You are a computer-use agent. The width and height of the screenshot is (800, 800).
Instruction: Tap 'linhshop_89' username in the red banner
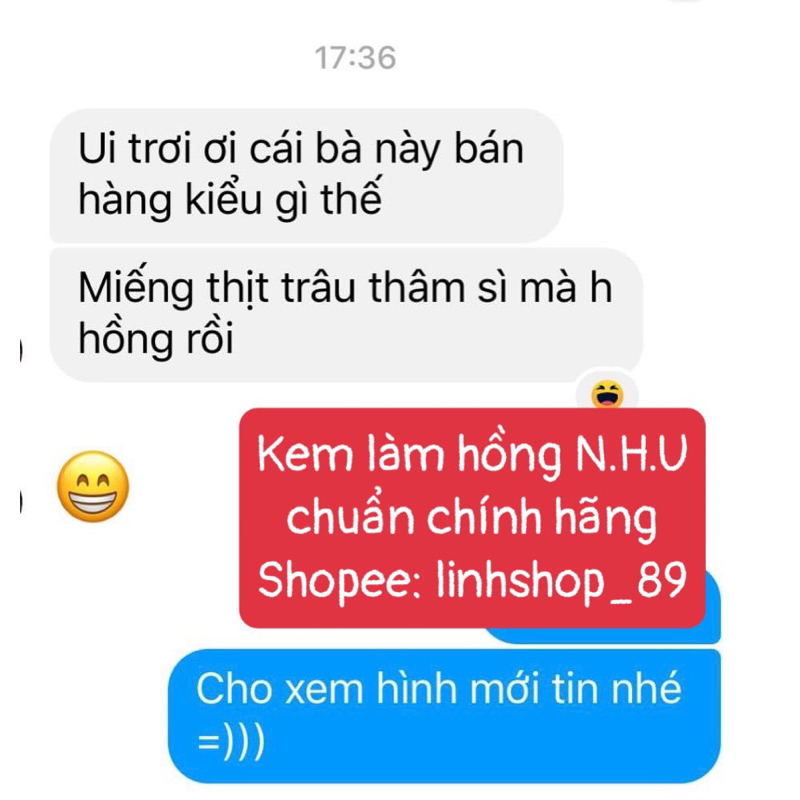(x=562, y=580)
